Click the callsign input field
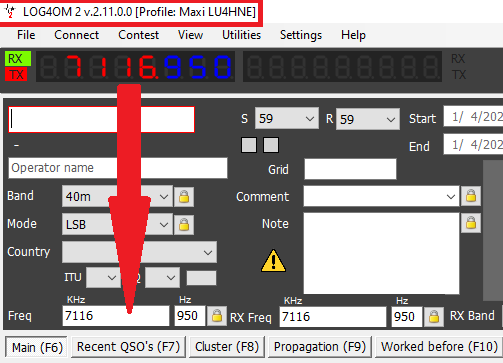The height and width of the screenshot is (363, 503). [x=101, y=119]
